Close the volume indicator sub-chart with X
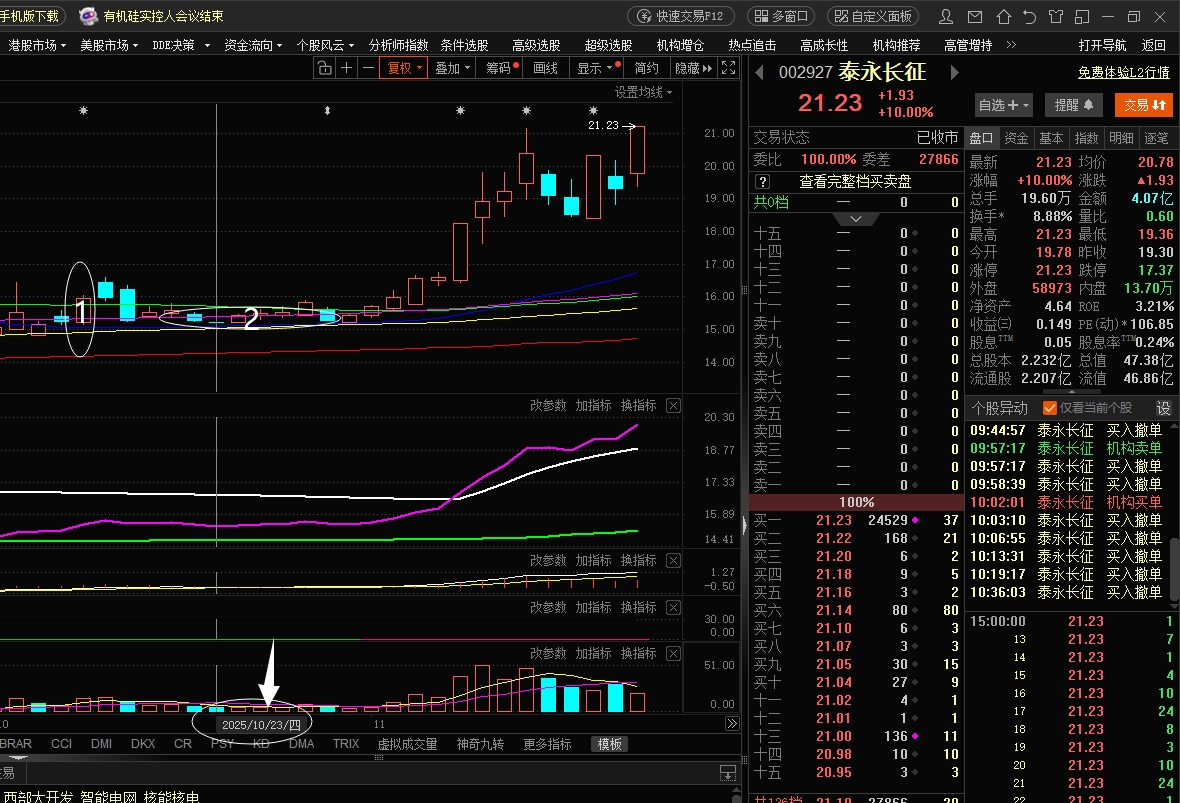Screen dimensions: 1180x803 tap(674, 653)
